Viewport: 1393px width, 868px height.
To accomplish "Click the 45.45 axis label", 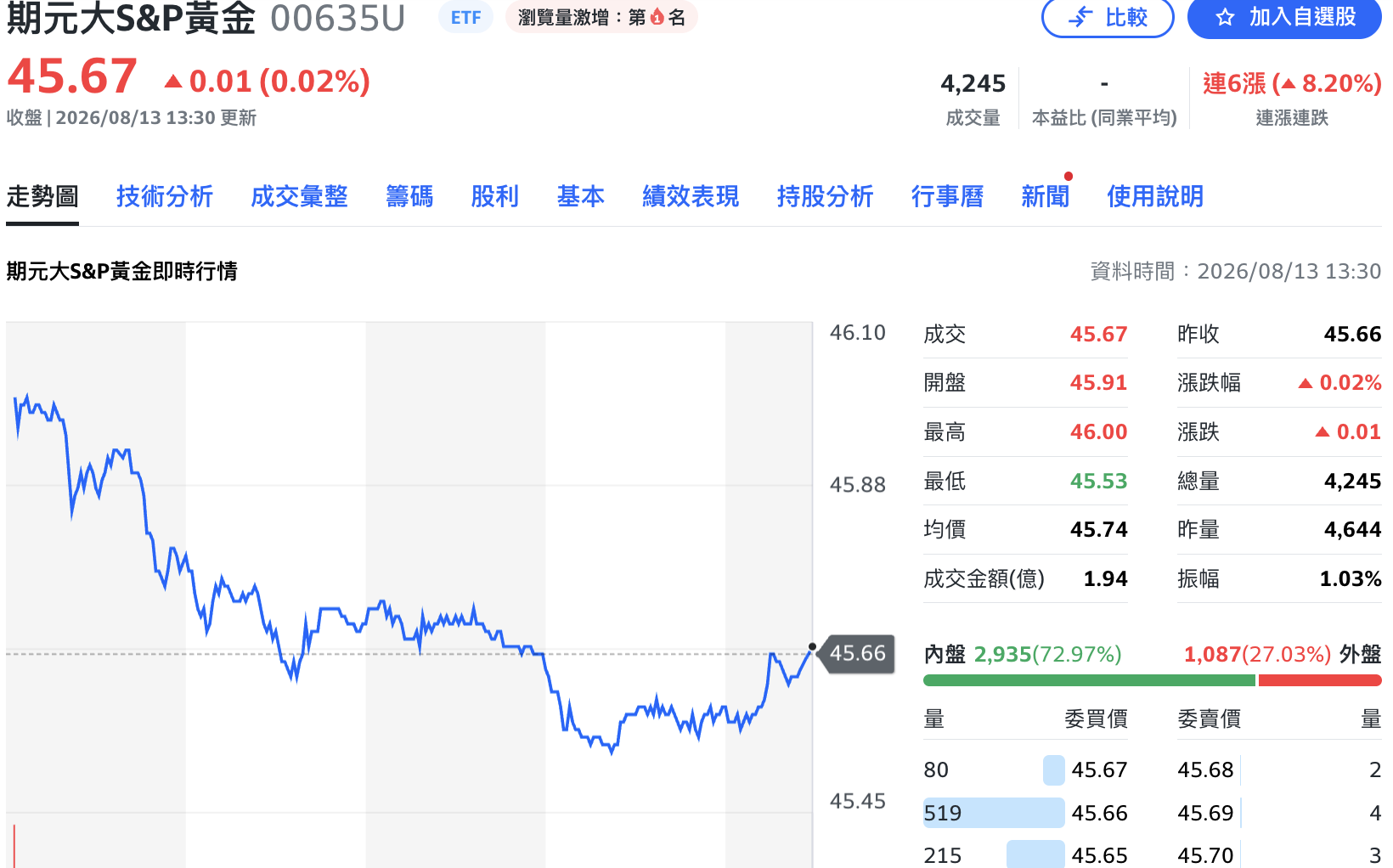I will click(858, 802).
